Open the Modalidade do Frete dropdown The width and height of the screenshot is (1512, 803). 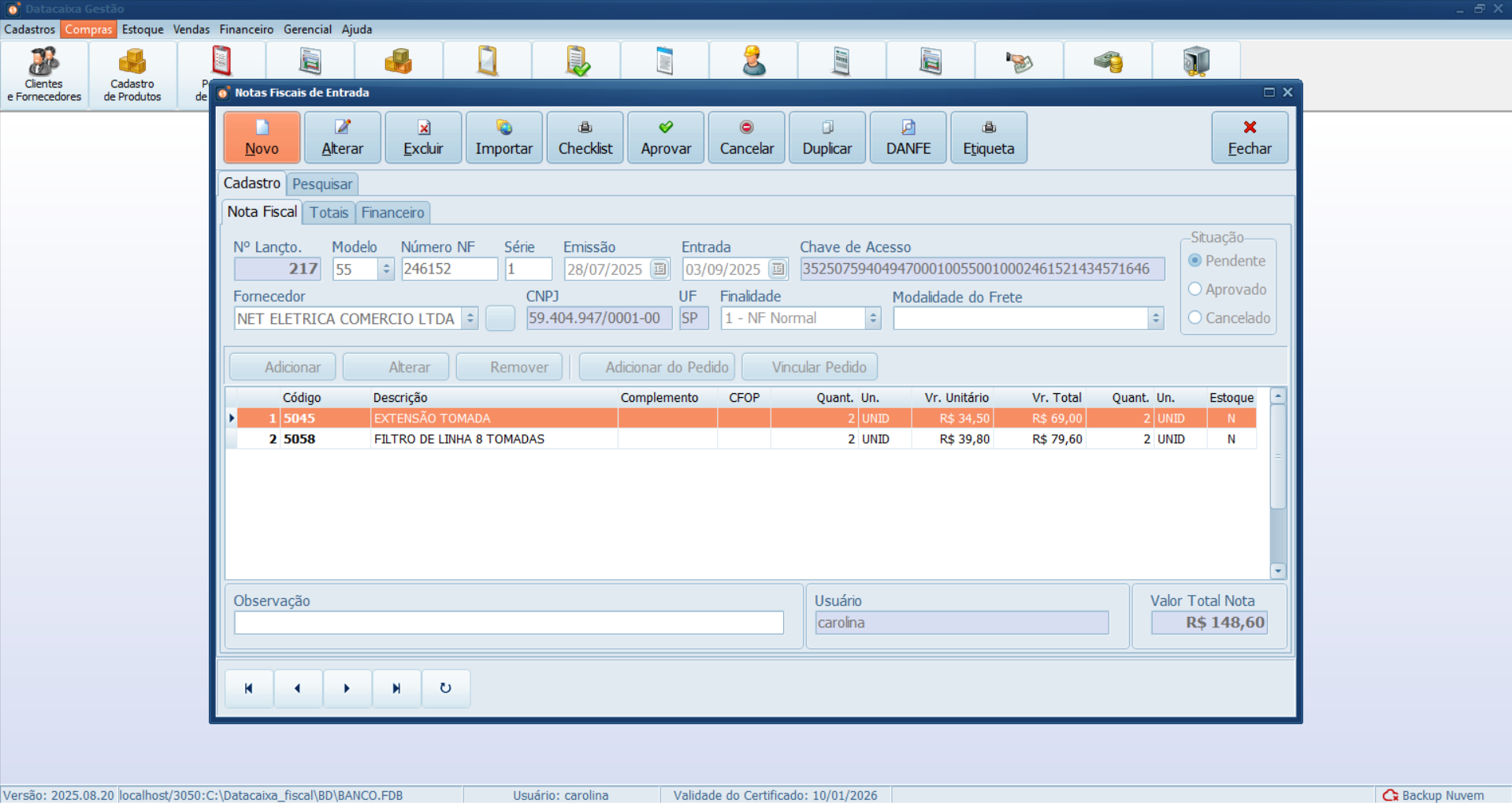click(1154, 318)
